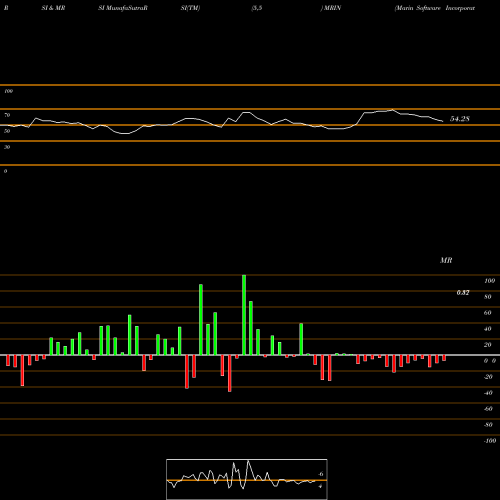Click the Marin Software Incorporated title text
Screen dimensions: 500x500
435,8
